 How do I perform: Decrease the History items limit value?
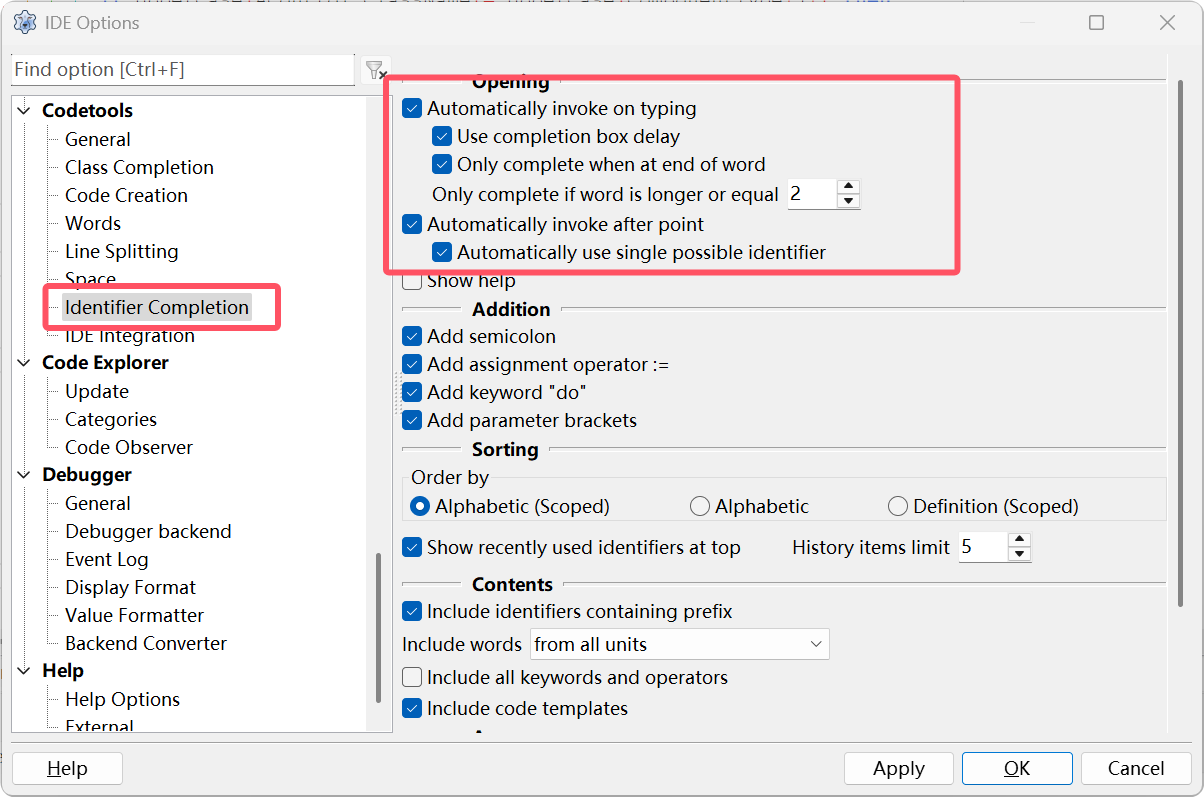[x=1019, y=554]
